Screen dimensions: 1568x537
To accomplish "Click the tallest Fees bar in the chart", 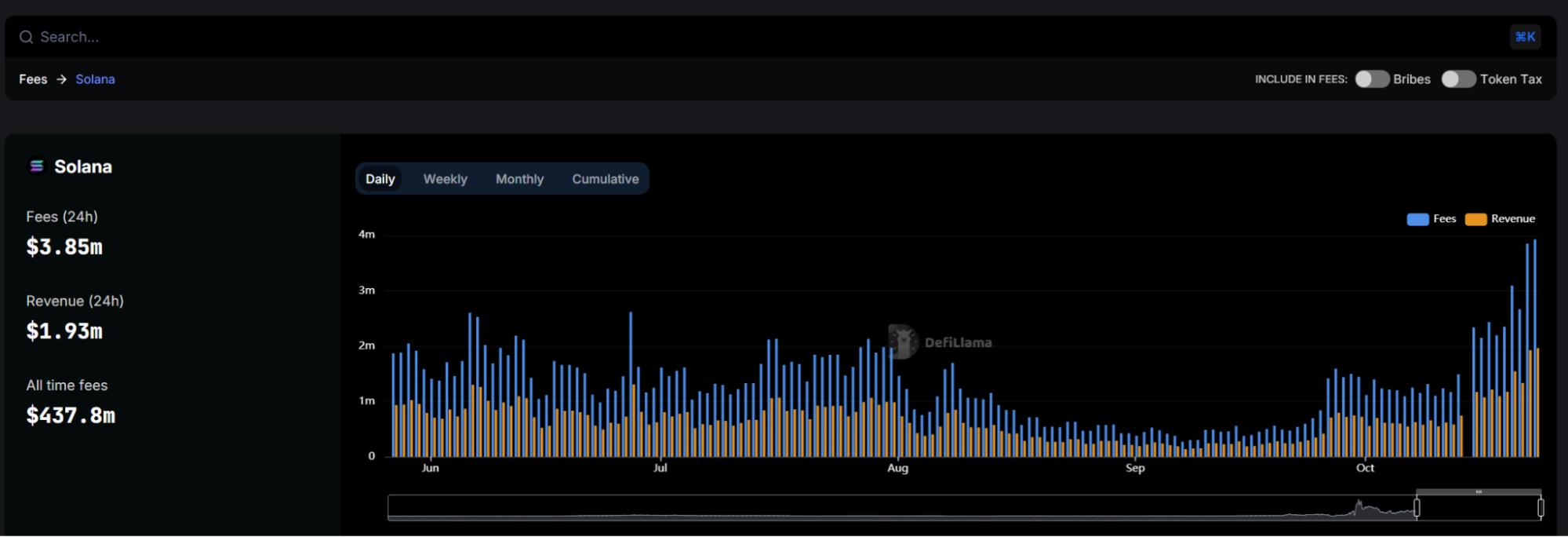I will tap(1534, 348).
